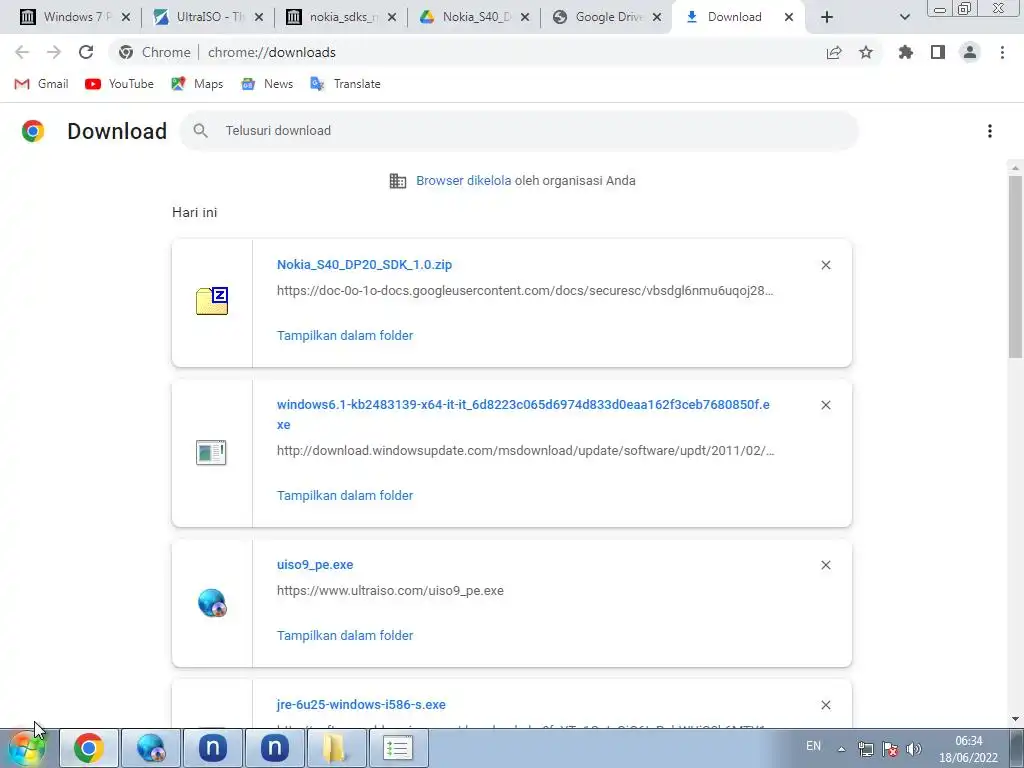This screenshot has width=1024, height=768.
Task: Open the second Nokia taskbar icon
Action: coord(275,748)
